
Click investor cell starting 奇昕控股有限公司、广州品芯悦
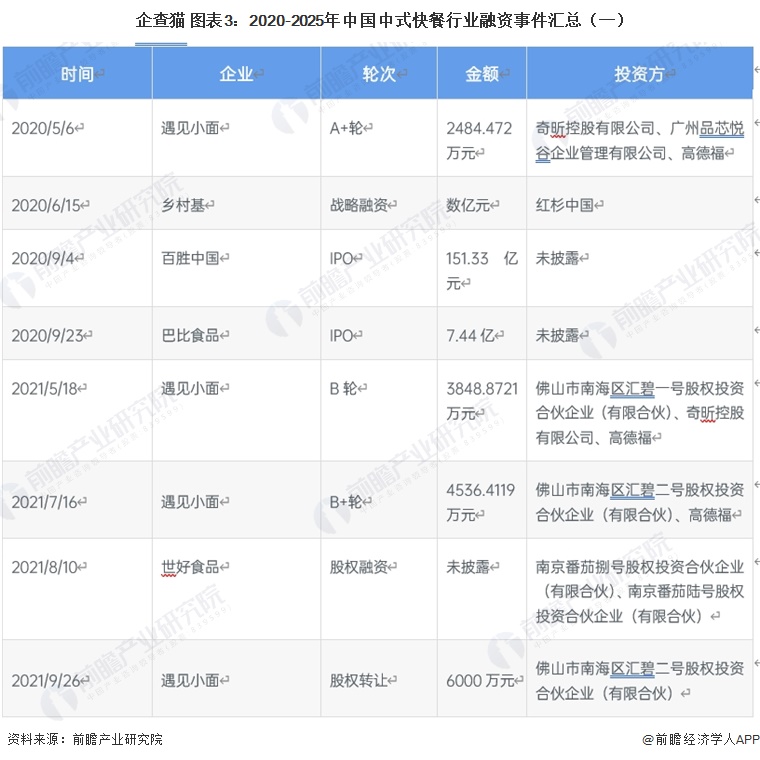(639, 141)
